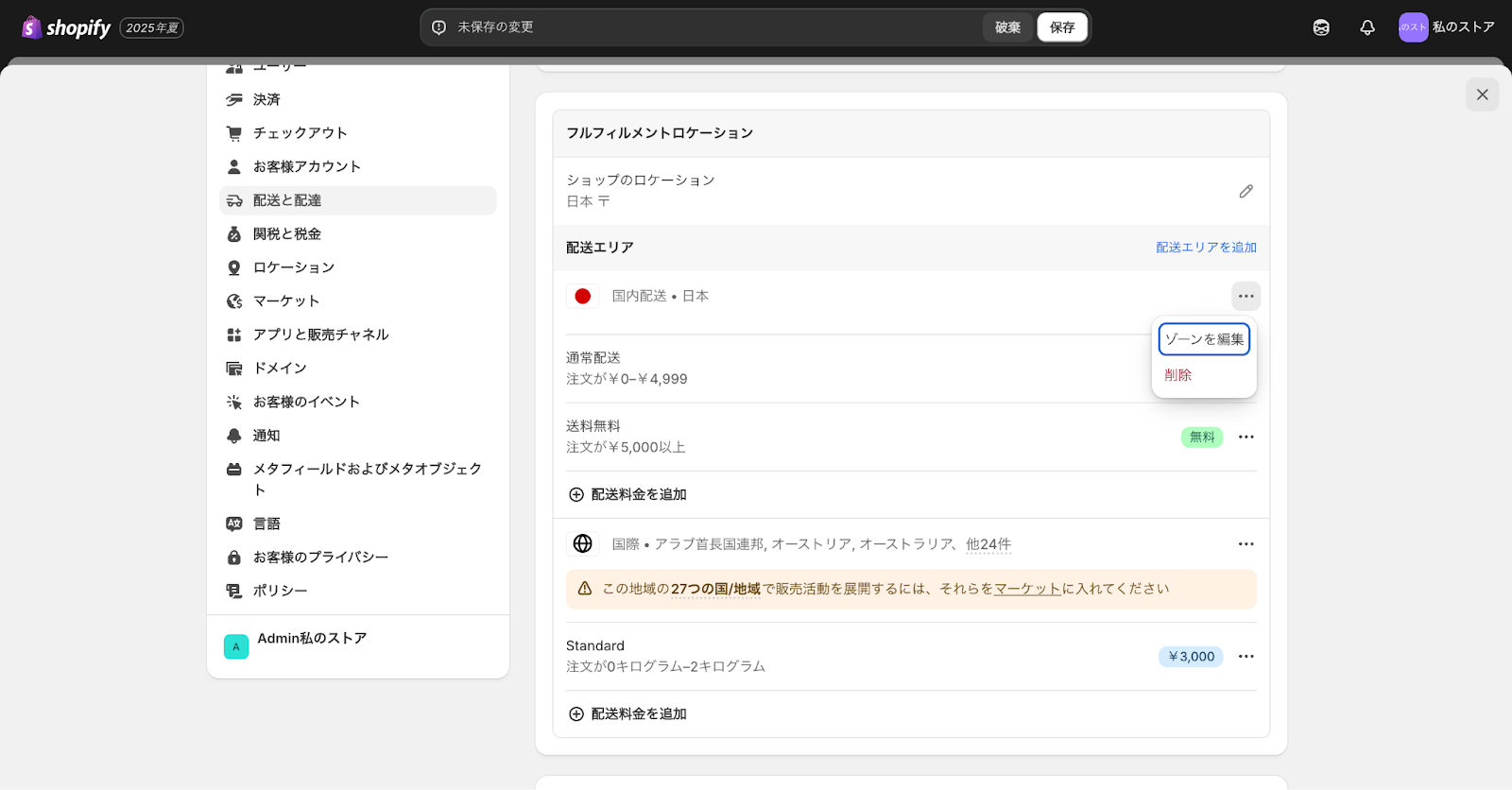Click the ¥3,000 price badge
Screen dimensions: 1512x790
pos(1191,657)
